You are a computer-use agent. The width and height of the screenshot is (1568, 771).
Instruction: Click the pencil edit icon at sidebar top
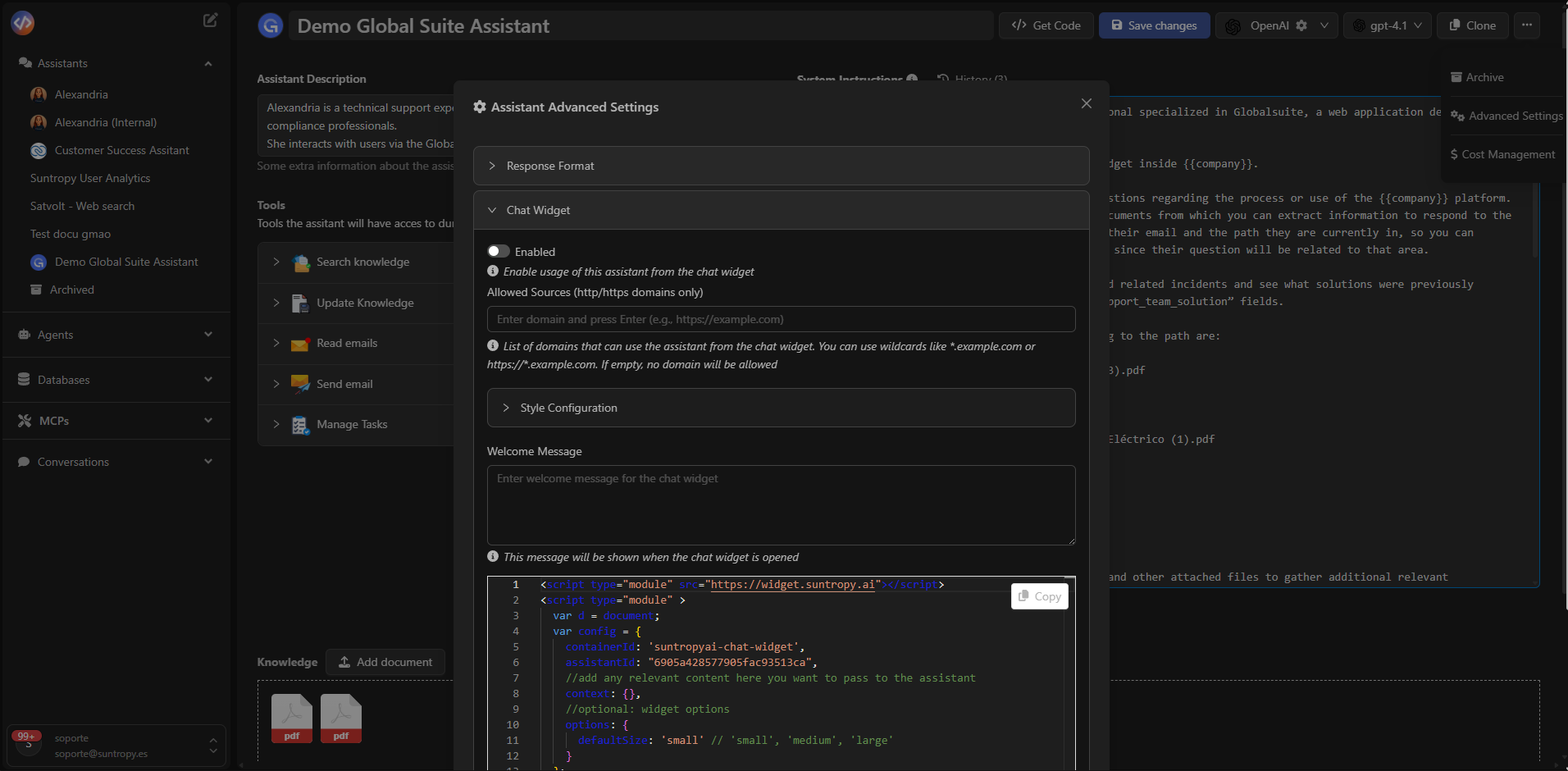[210, 20]
